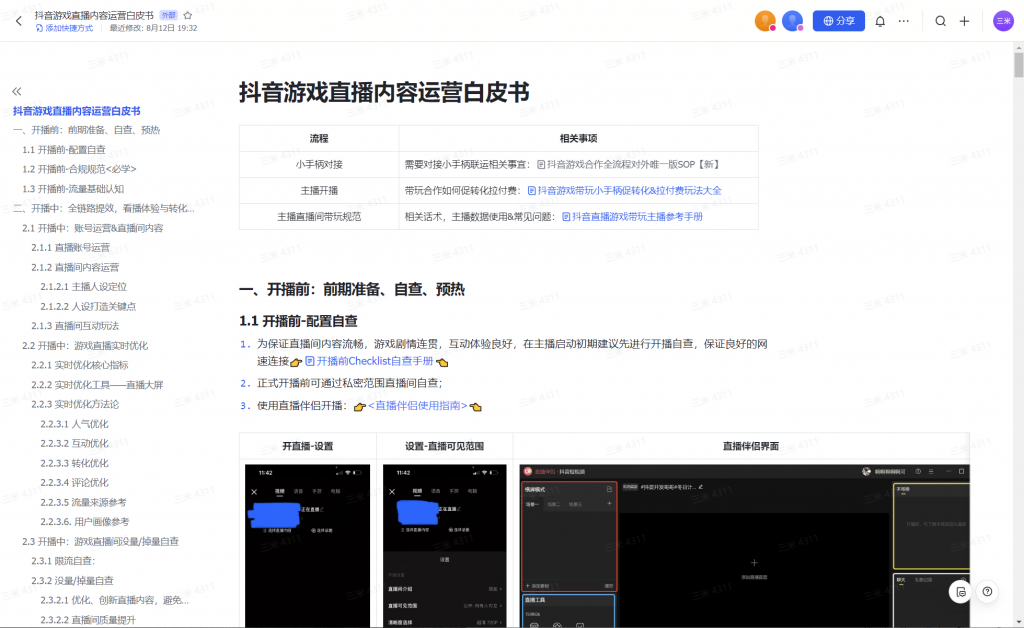Click the search magnifier icon
1024x628 pixels.
pyautogui.click(x=941, y=21)
